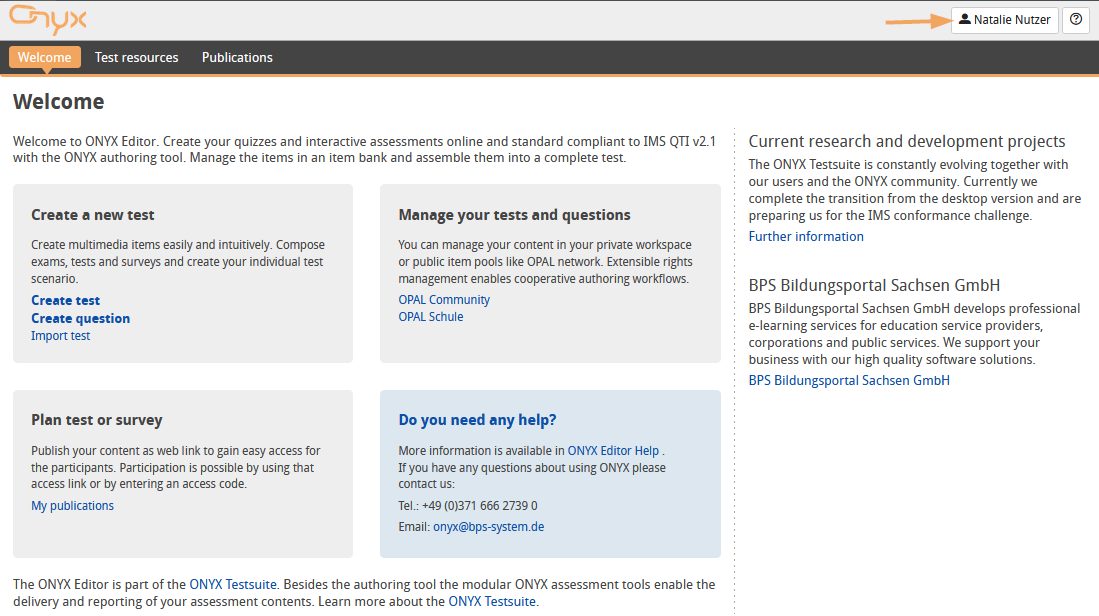Viewport: 1099px width, 616px height.
Task: Open the Further information link
Action: click(x=806, y=237)
